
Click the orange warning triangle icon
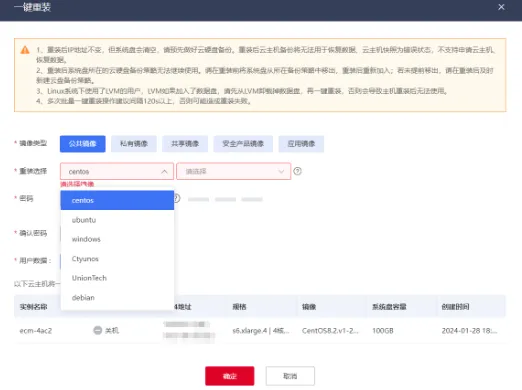[x=25, y=50]
